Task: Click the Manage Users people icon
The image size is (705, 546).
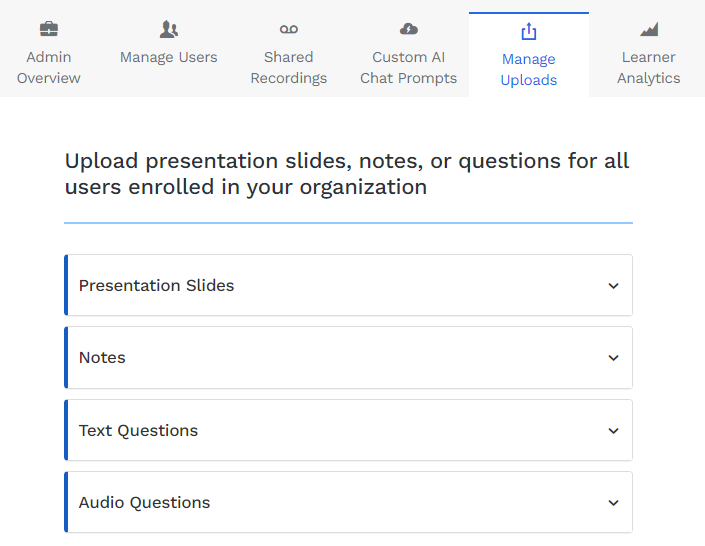Action: coord(169,29)
